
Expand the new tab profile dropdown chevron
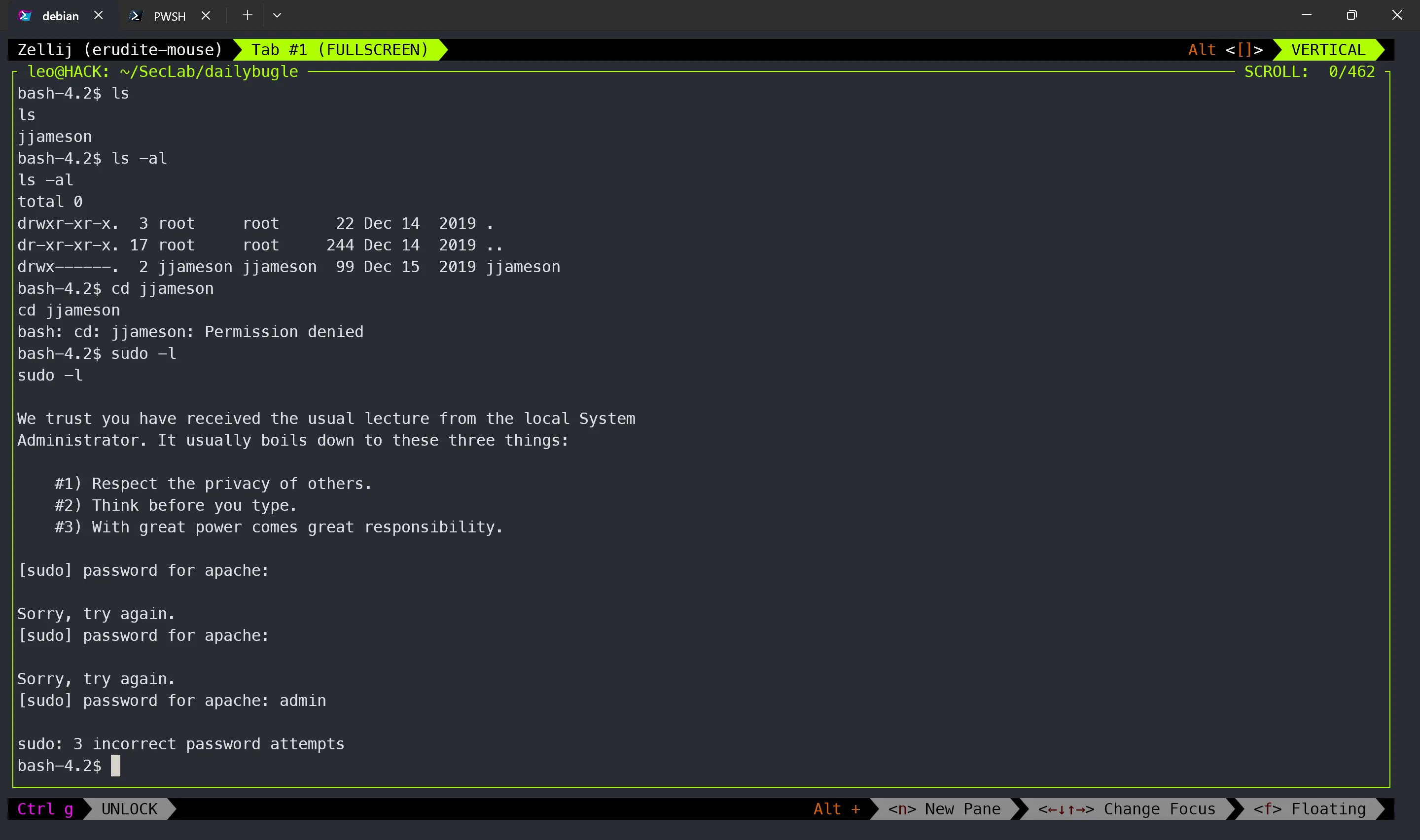point(277,15)
